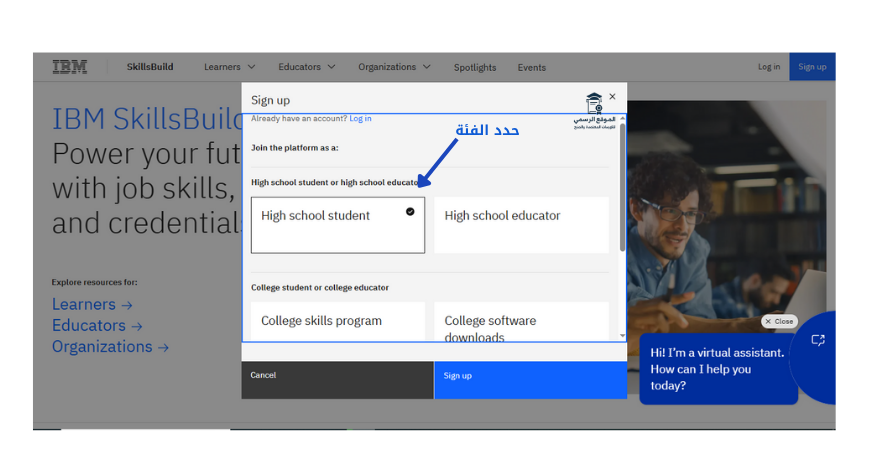Open the Educators resources link
The width and height of the screenshot is (870, 460).
coord(97,325)
